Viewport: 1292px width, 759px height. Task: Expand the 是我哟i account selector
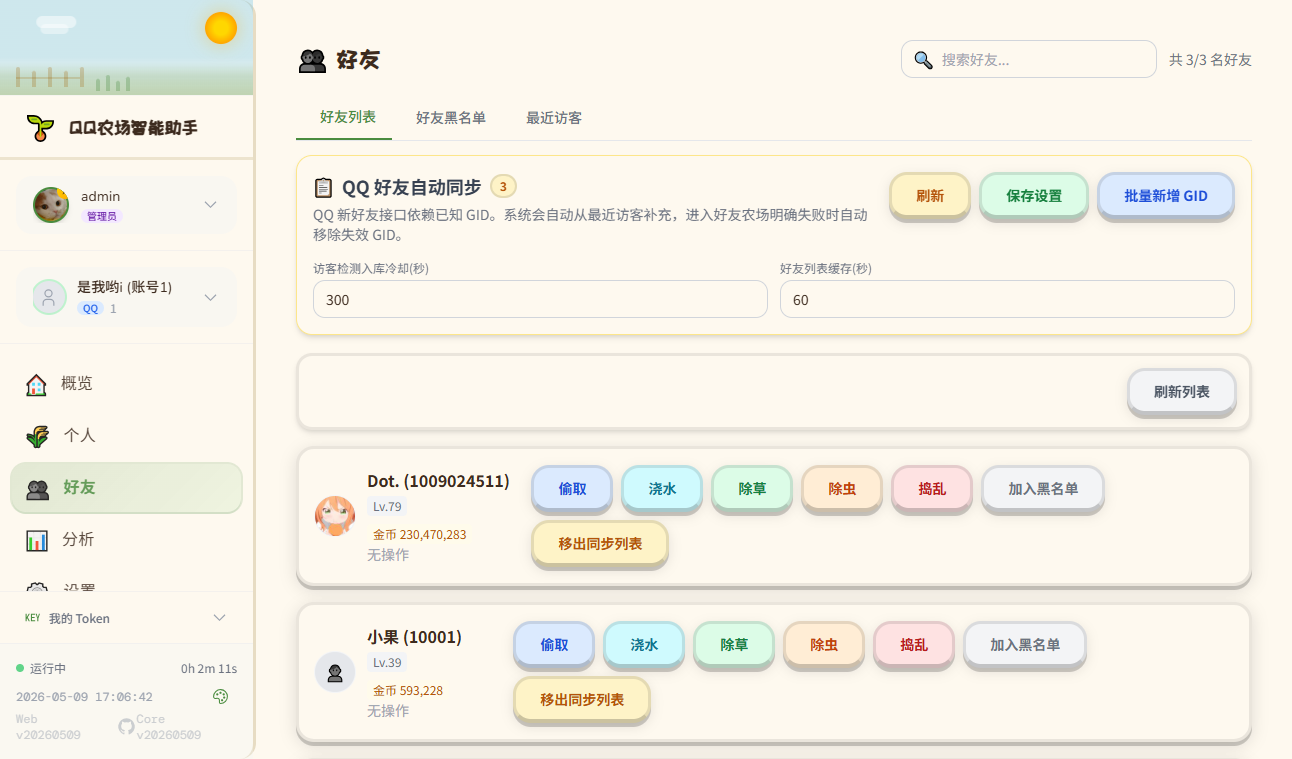pyautogui.click(x=211, y=297)
